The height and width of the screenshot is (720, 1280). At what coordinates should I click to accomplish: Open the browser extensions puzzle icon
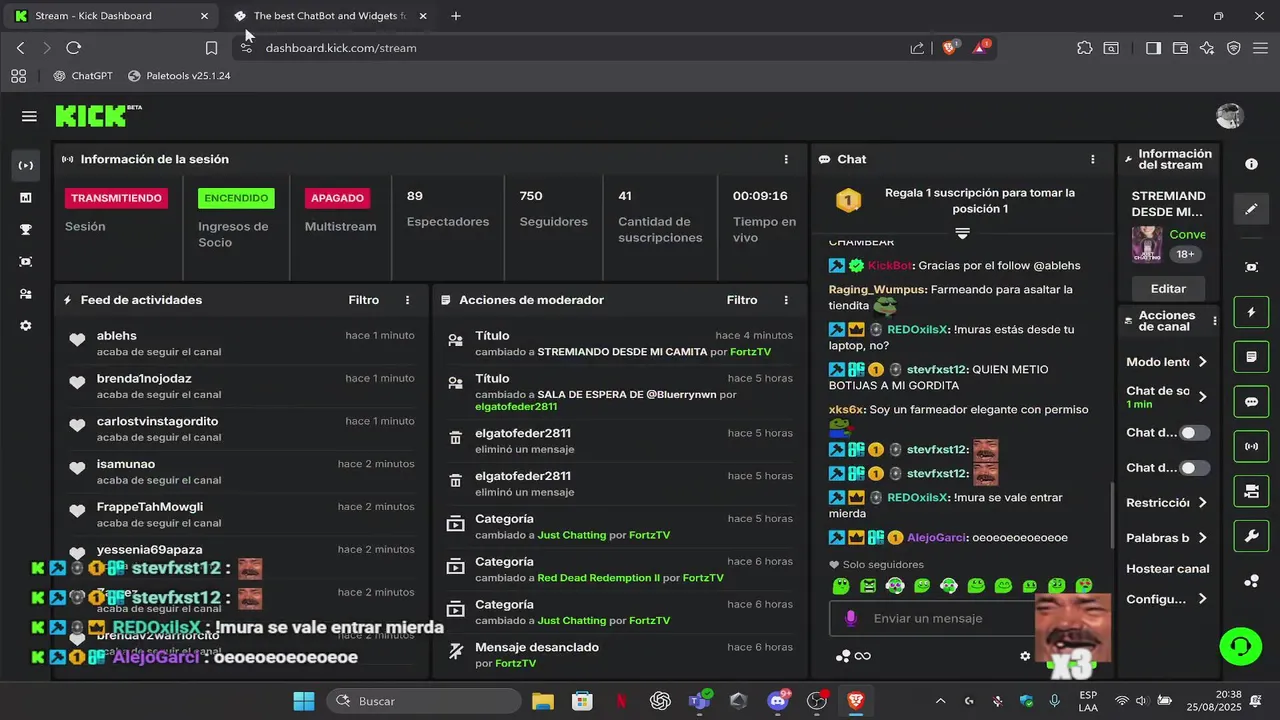click(1084, 47)
